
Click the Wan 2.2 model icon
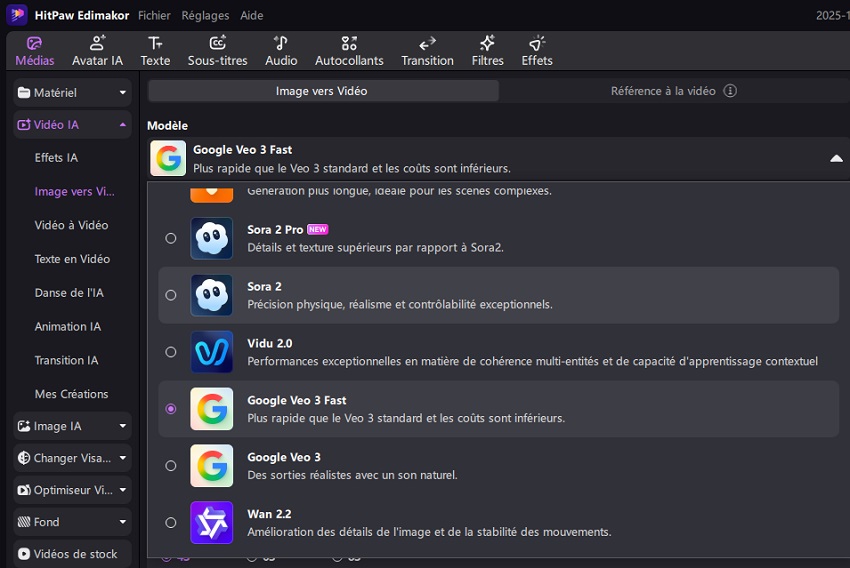(x=211, y=523)
